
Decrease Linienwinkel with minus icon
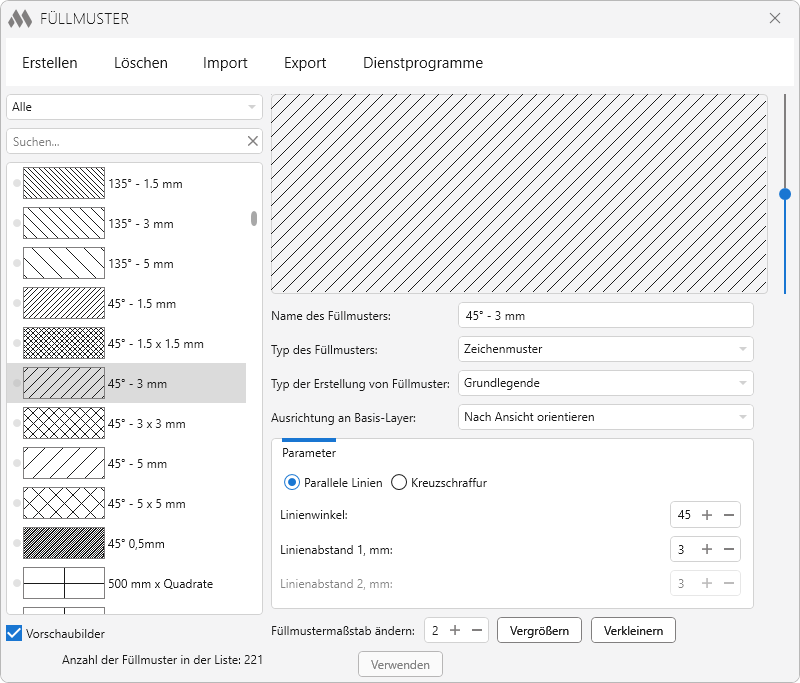(729, 515)
